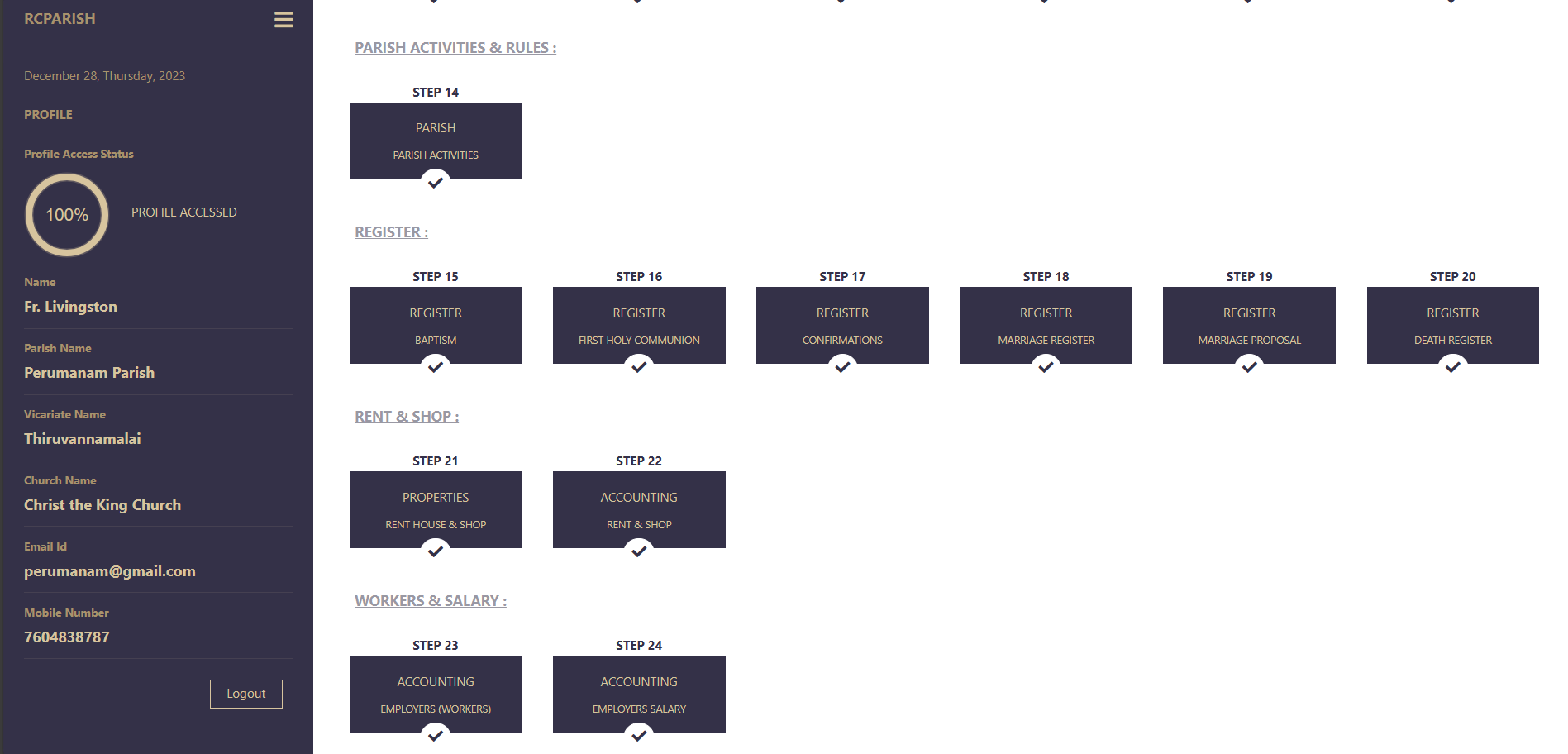1568x754 pixels.
Task: Open the Confirmations register card
Action: coord(842,325)
